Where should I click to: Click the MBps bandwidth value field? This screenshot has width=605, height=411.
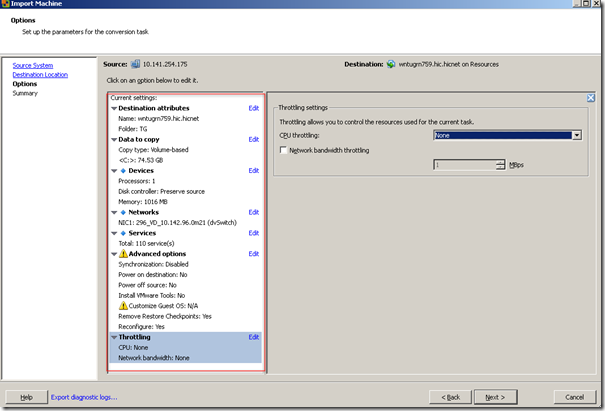tap(465, 165)
